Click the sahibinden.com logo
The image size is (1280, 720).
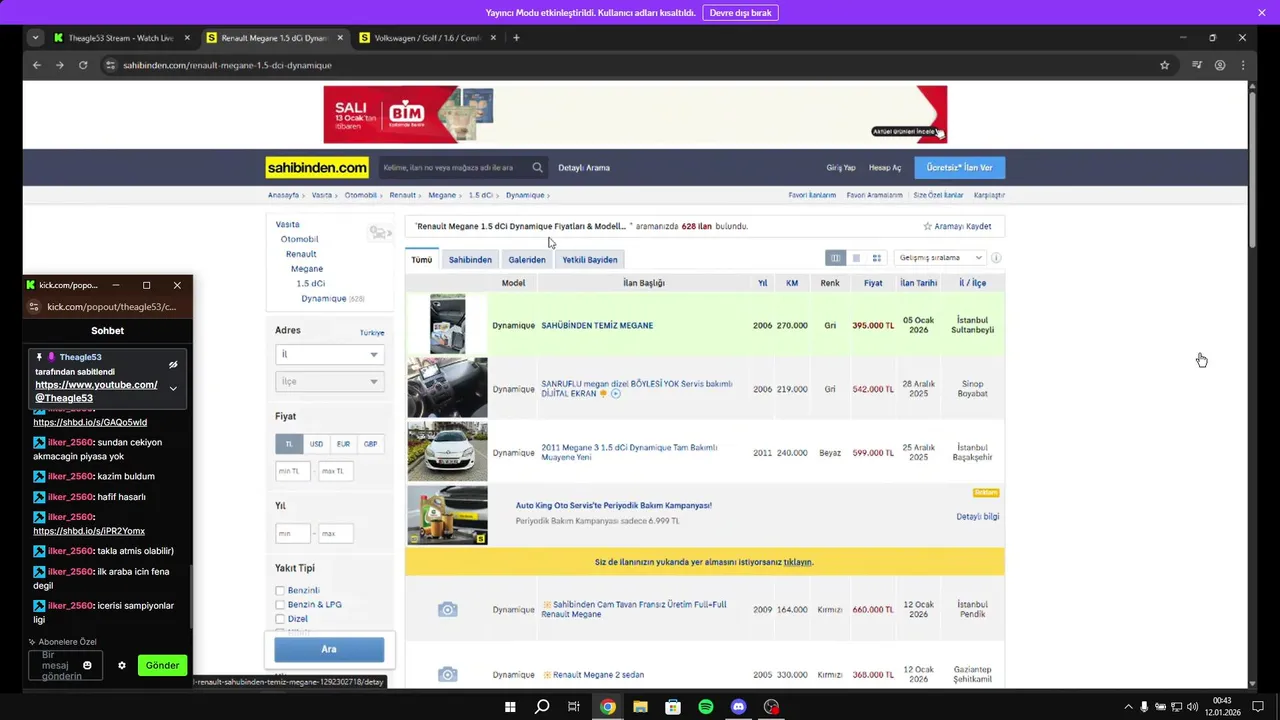click(x=317, y=168)
